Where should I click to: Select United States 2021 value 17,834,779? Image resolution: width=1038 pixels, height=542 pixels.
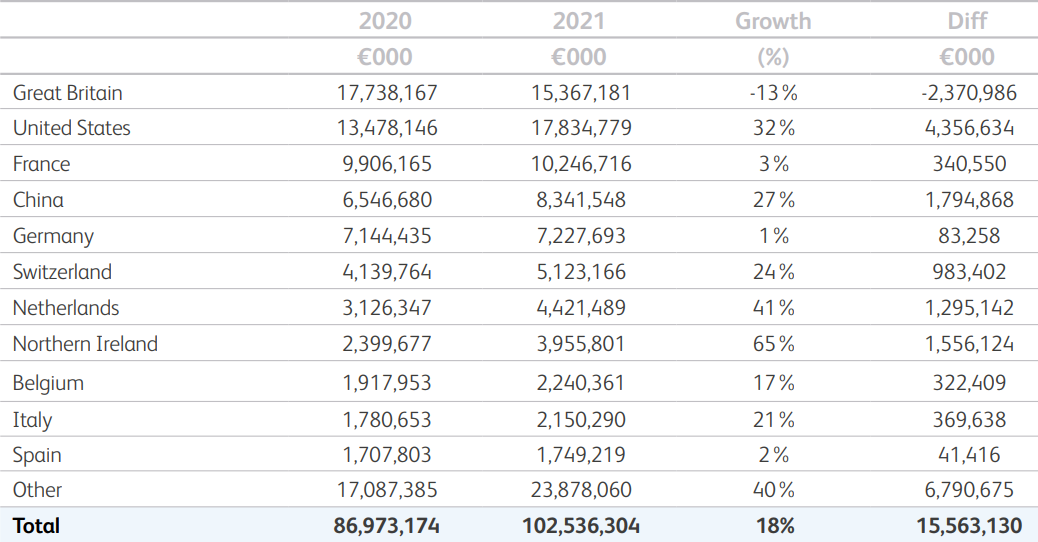[x=581, y=128]
